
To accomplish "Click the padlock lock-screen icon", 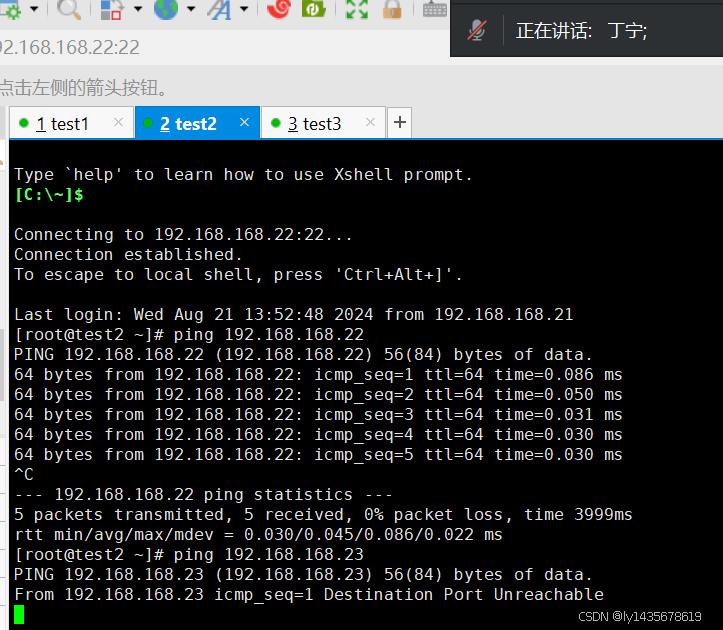I will coord(392,10).
